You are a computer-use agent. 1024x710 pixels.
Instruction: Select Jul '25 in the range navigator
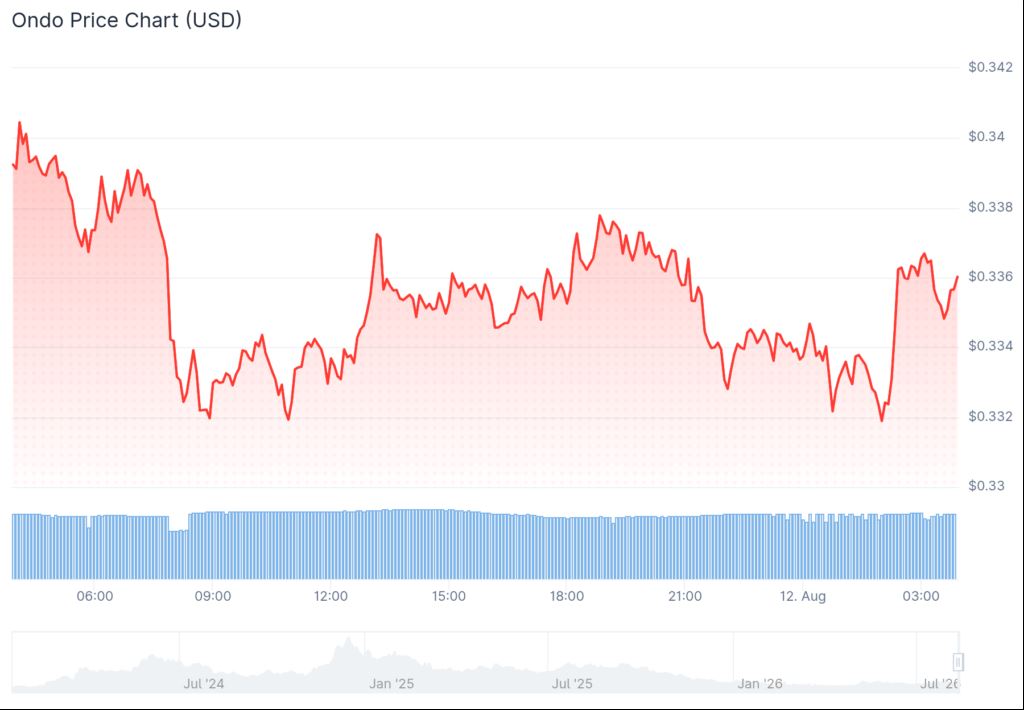[572, 684]
